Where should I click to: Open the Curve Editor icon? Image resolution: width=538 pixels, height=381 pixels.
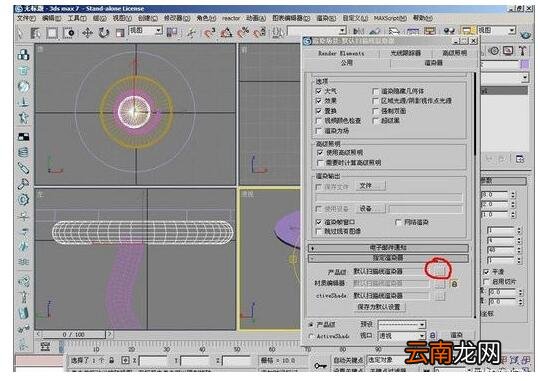413,32
